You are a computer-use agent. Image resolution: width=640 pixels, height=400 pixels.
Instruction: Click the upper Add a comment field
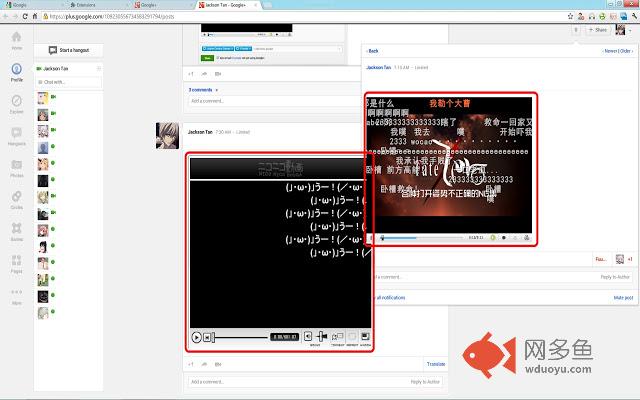tap(273, 101)
